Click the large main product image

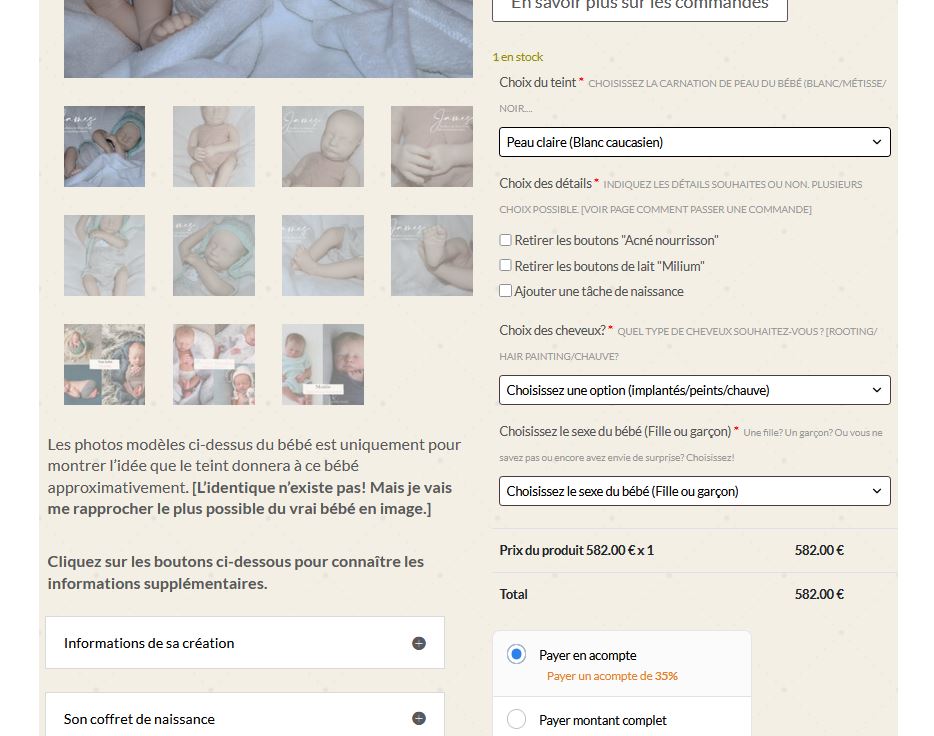coord(268,39)
